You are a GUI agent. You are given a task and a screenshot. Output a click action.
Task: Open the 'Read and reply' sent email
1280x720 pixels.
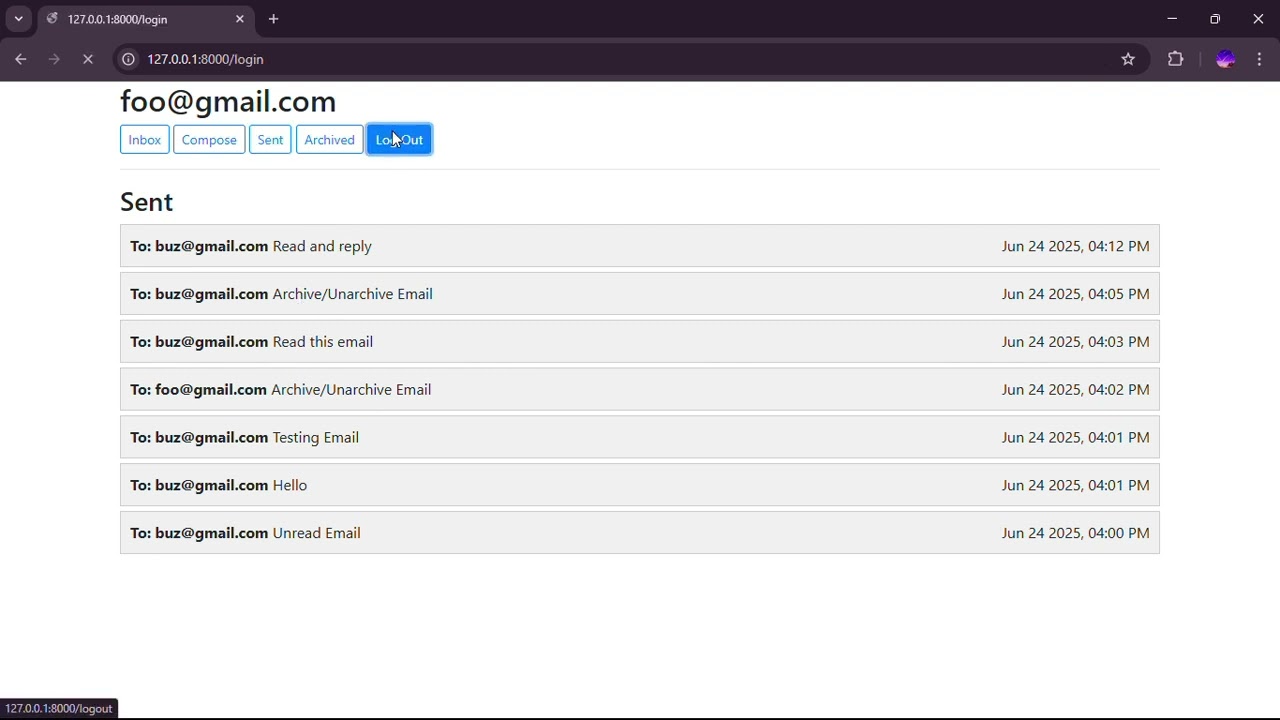coord(640,246)
